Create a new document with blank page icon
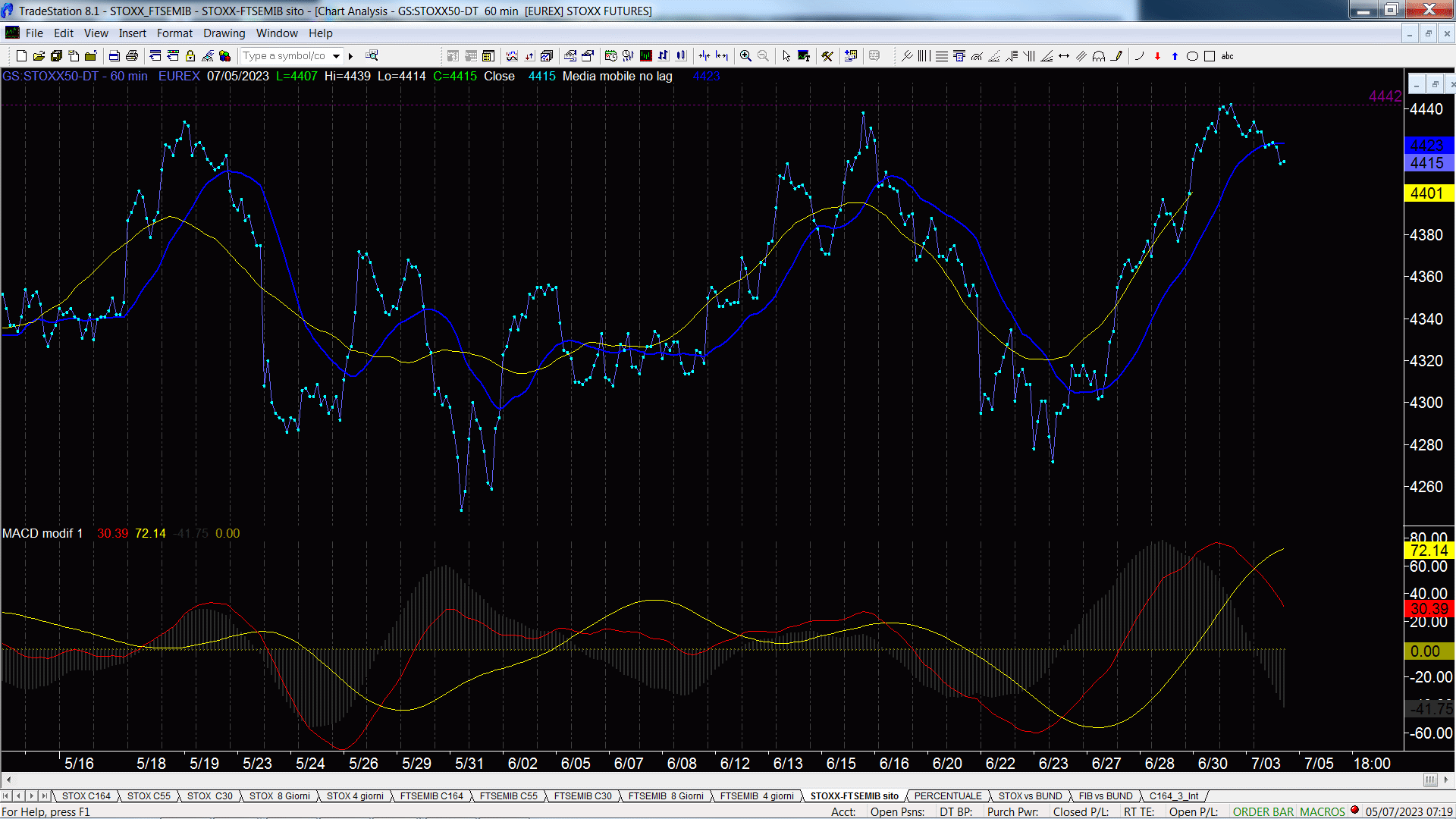The height and width of the screenshot is (819, 1456). point(21,56)
